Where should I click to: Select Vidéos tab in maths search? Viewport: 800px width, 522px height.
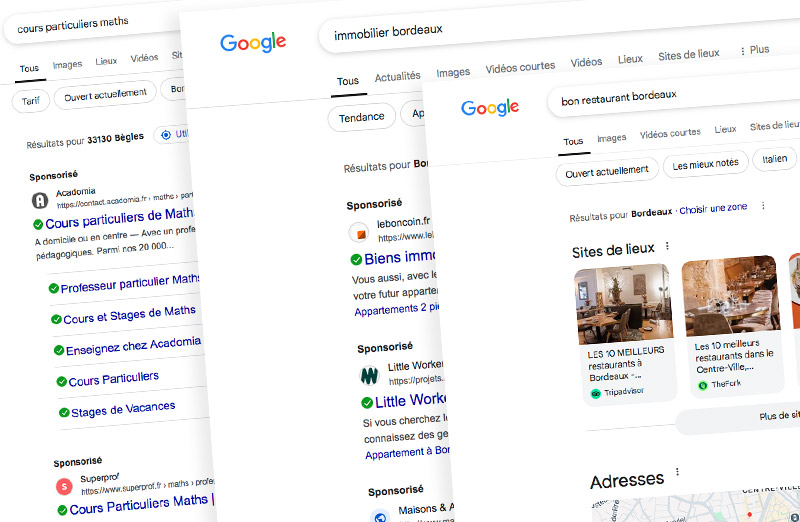pyautogui.click(x=144, y=58)
